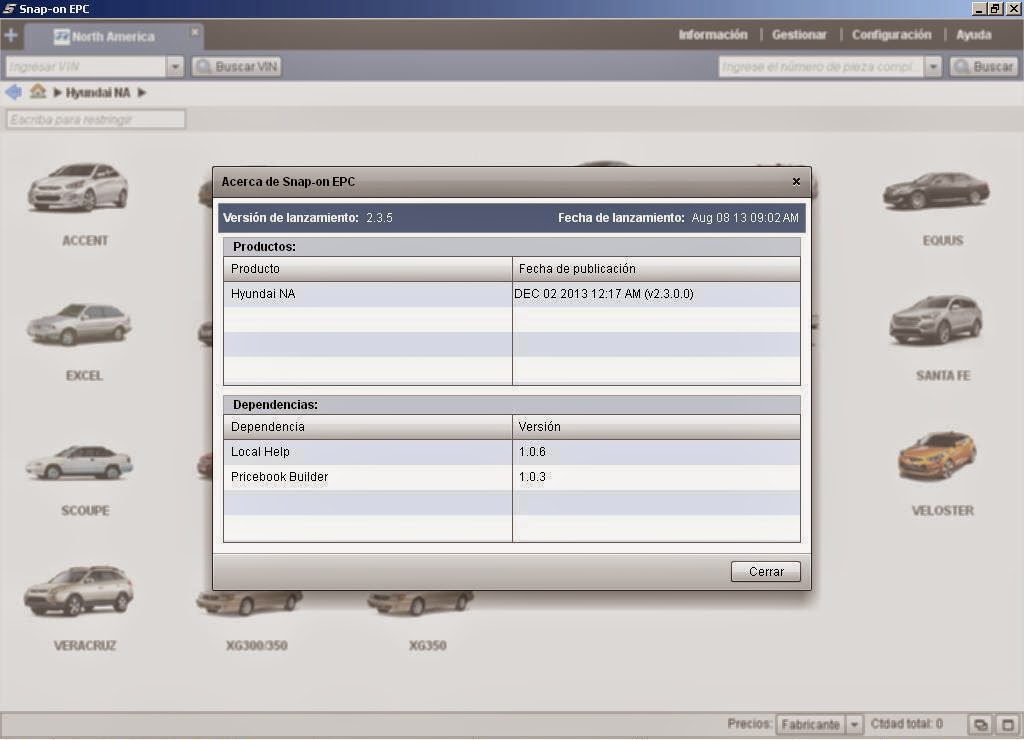Select the XG300/350 car thumbnail
Viewport: 1024px width, 740px height.
pyautogui.click(x=249, y=603)
